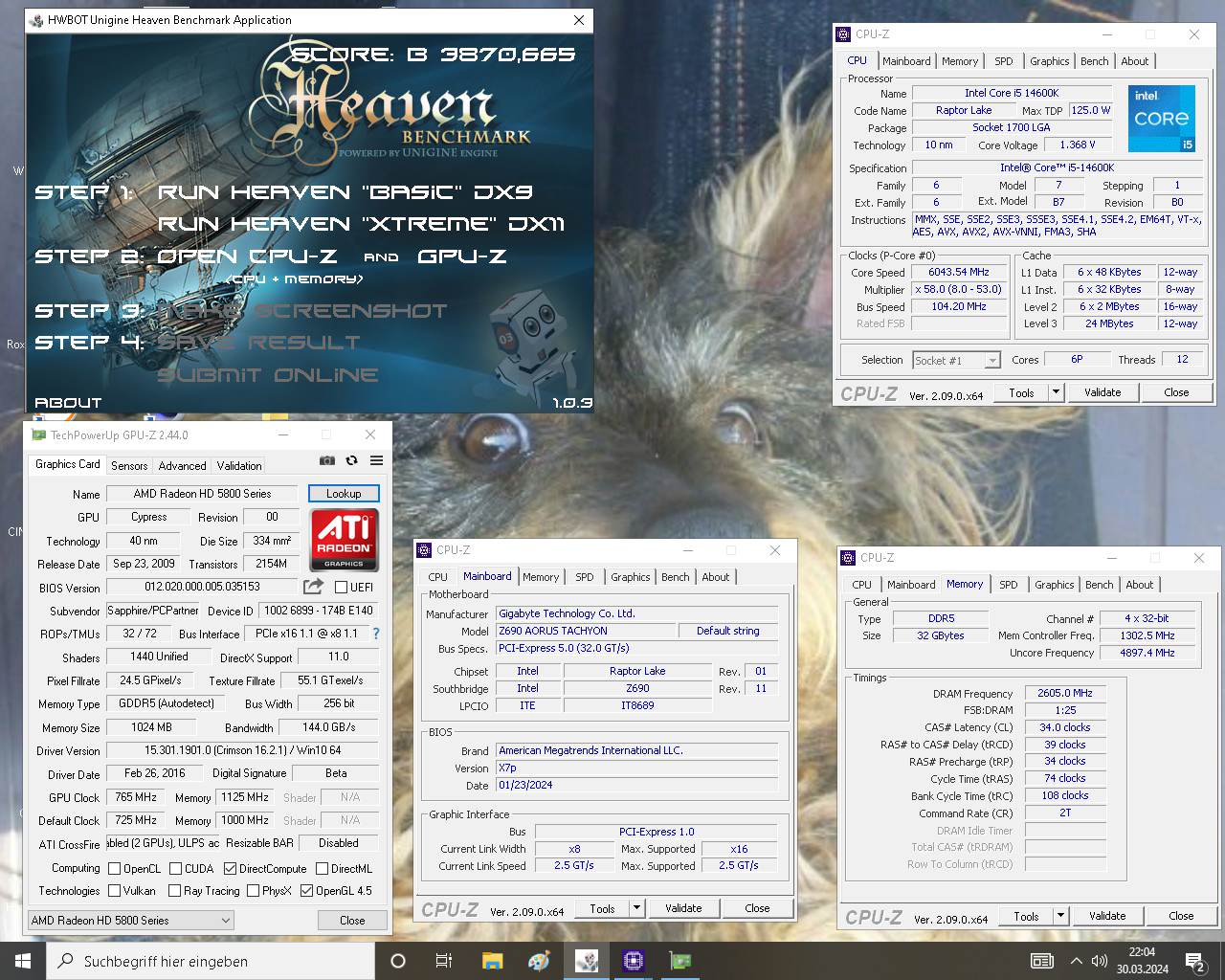Image resolution: width=1225 pixels, height=980 pixels.
Task: Toggle the DirectML checkbox
Action: [x=322, y=869]
